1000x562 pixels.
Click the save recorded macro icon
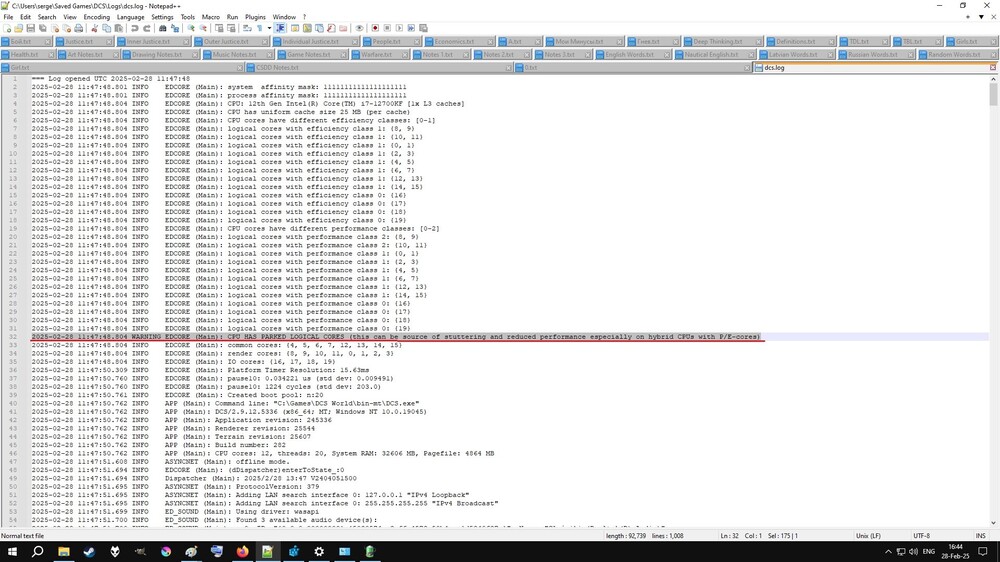(x=423, y=28)
